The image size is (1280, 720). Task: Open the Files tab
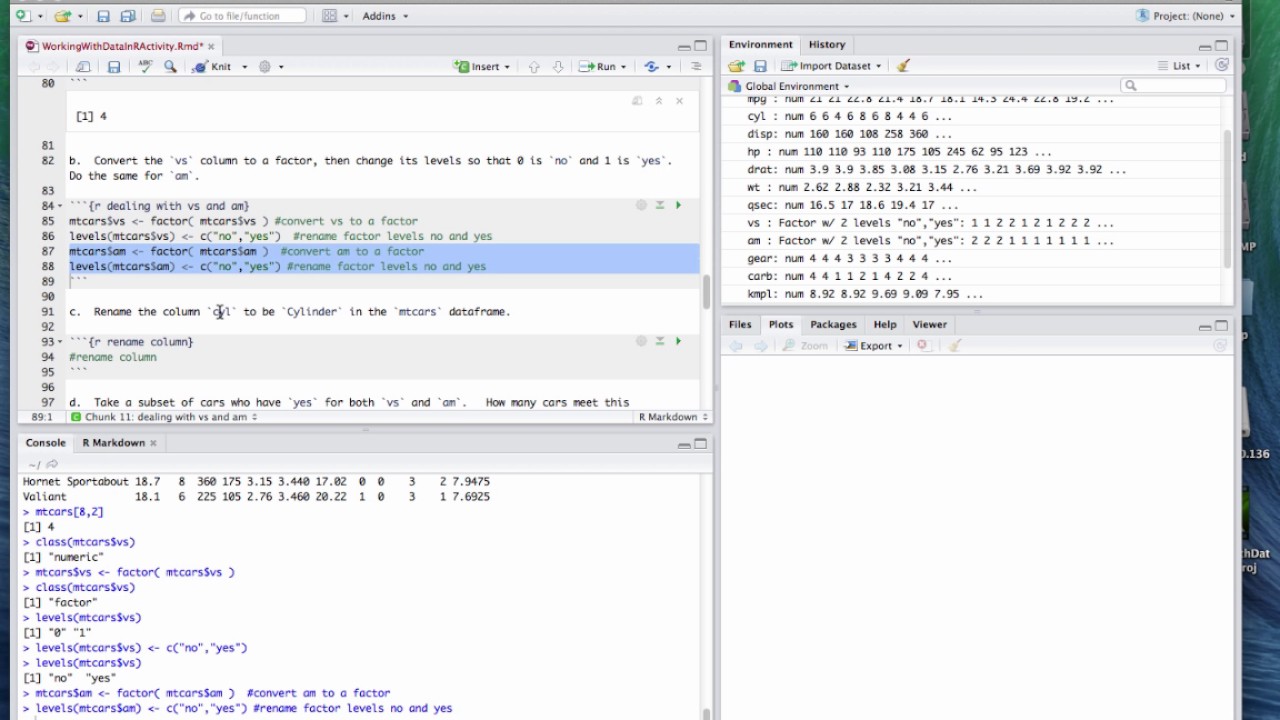740,325
